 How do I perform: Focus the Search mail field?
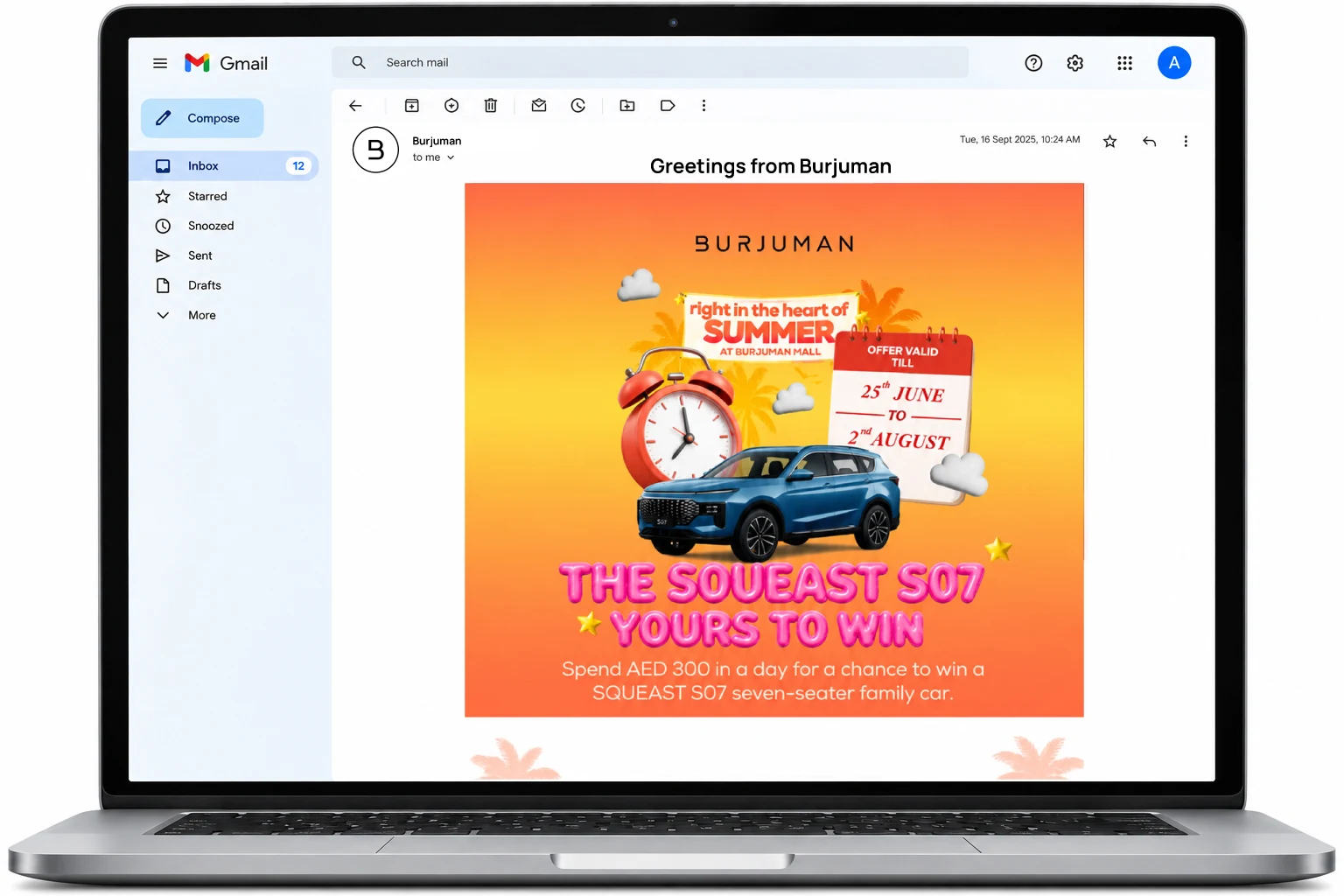click(650, 62)
